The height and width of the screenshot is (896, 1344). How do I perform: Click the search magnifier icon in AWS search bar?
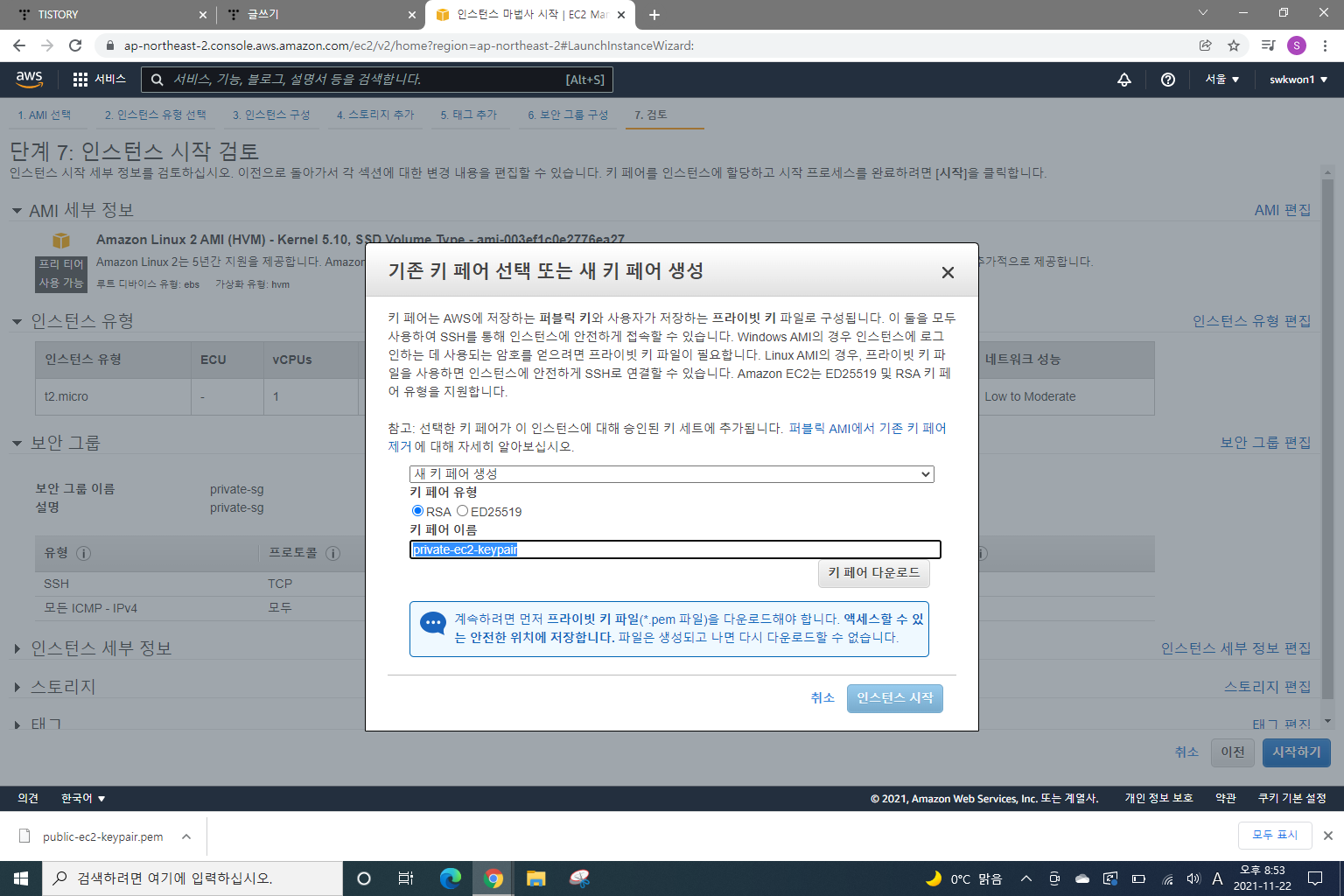pos(157,80)
